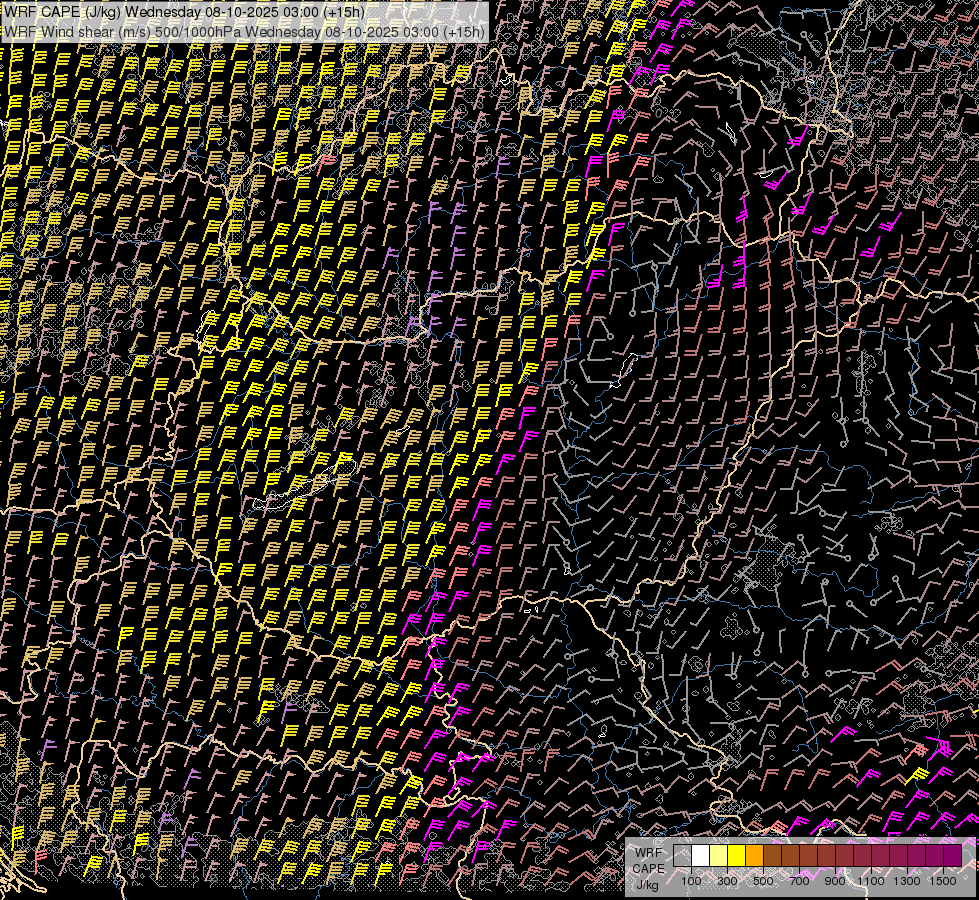This screenshot has height=900, width=979.
Task: Click the 1100 legend tick label
Action: pyautogui.click(x=871, y=880)
